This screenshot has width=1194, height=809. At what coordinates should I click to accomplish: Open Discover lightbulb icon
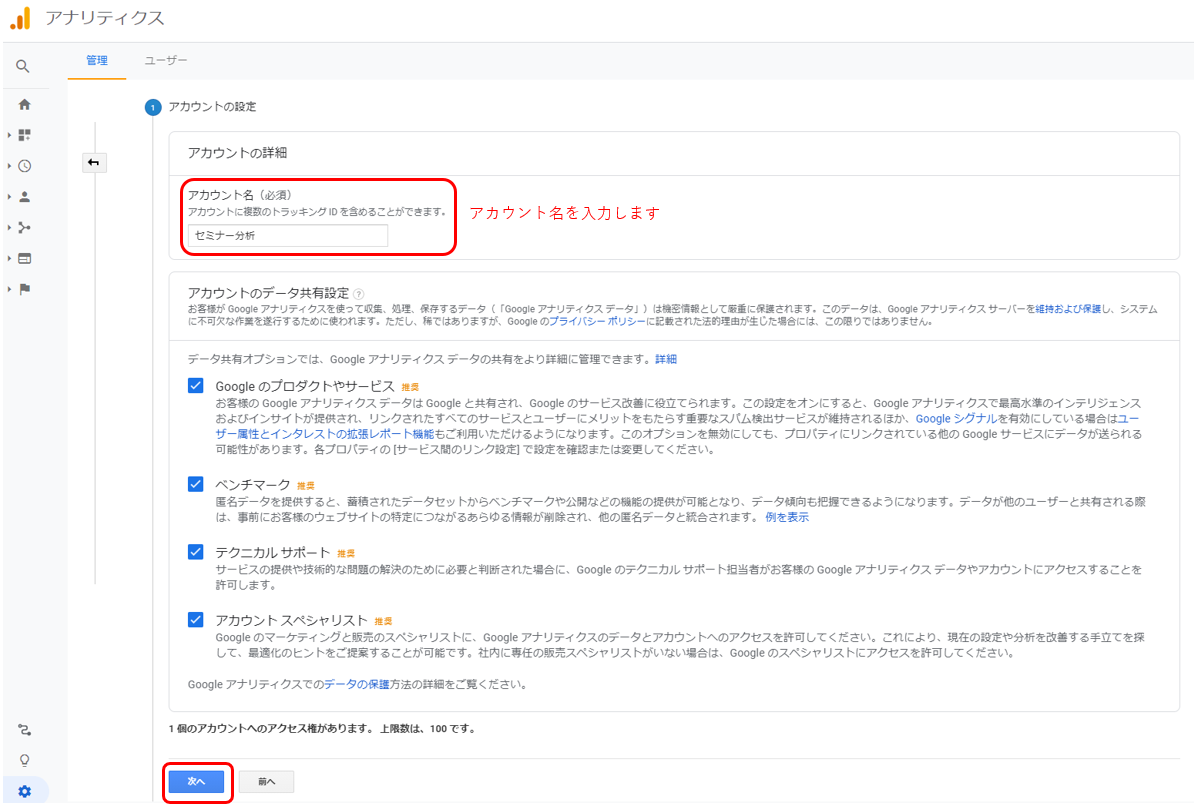[24, 760]
